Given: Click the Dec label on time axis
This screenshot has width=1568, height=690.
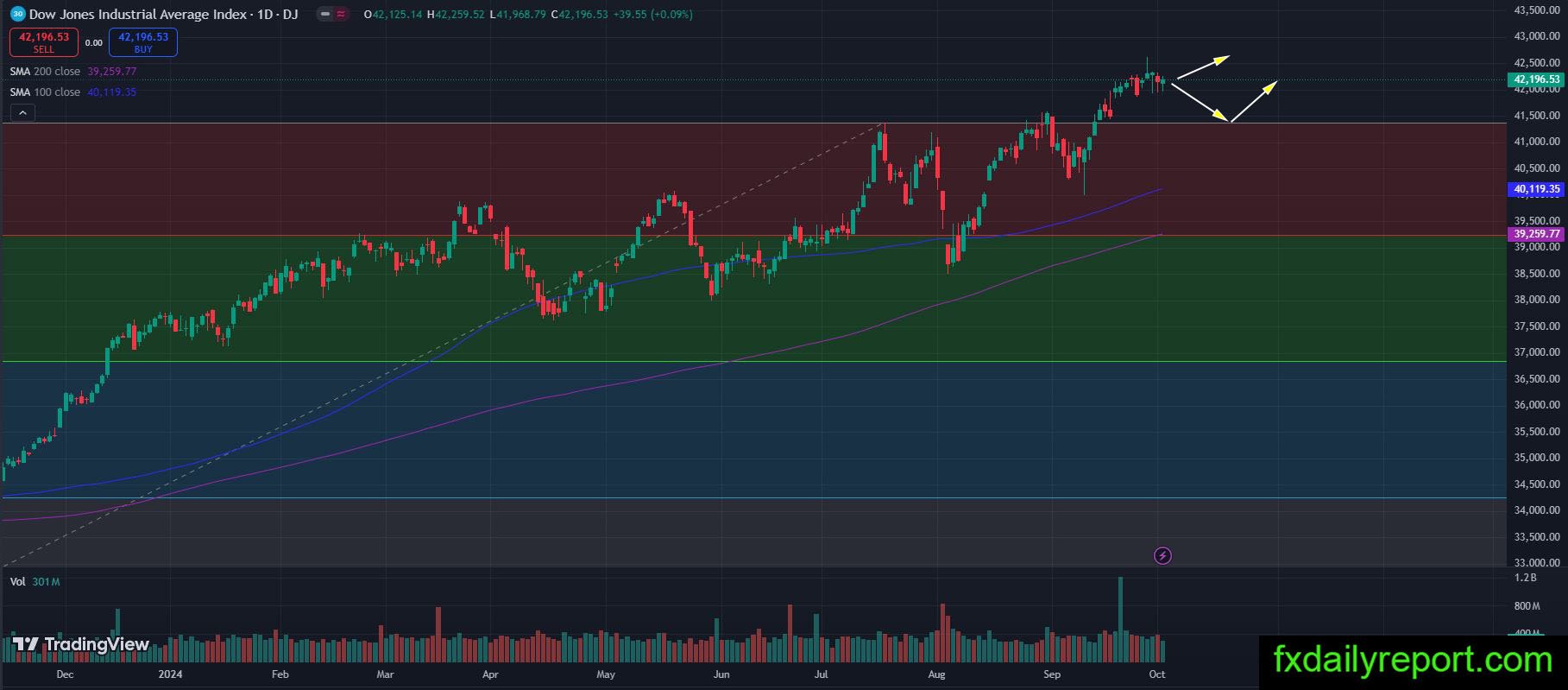Looking at the screenshot, I should click(x=65, y=674).
